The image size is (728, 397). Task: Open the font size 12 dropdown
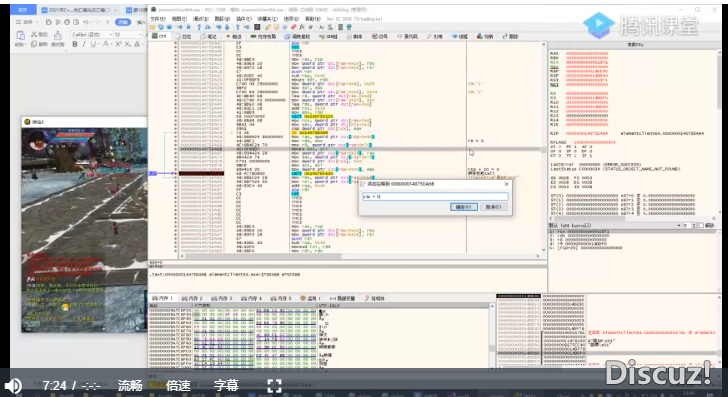(128, 34)
